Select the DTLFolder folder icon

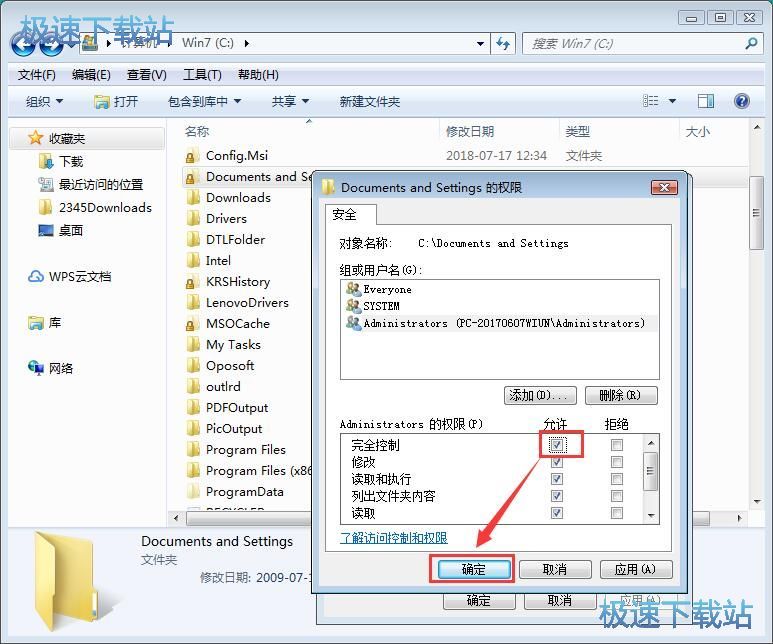pos(193,240)
